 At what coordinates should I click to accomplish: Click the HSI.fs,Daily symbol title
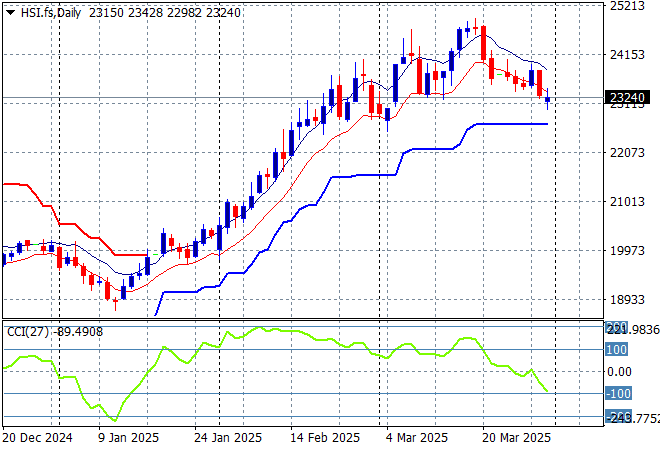click(50, 11)
